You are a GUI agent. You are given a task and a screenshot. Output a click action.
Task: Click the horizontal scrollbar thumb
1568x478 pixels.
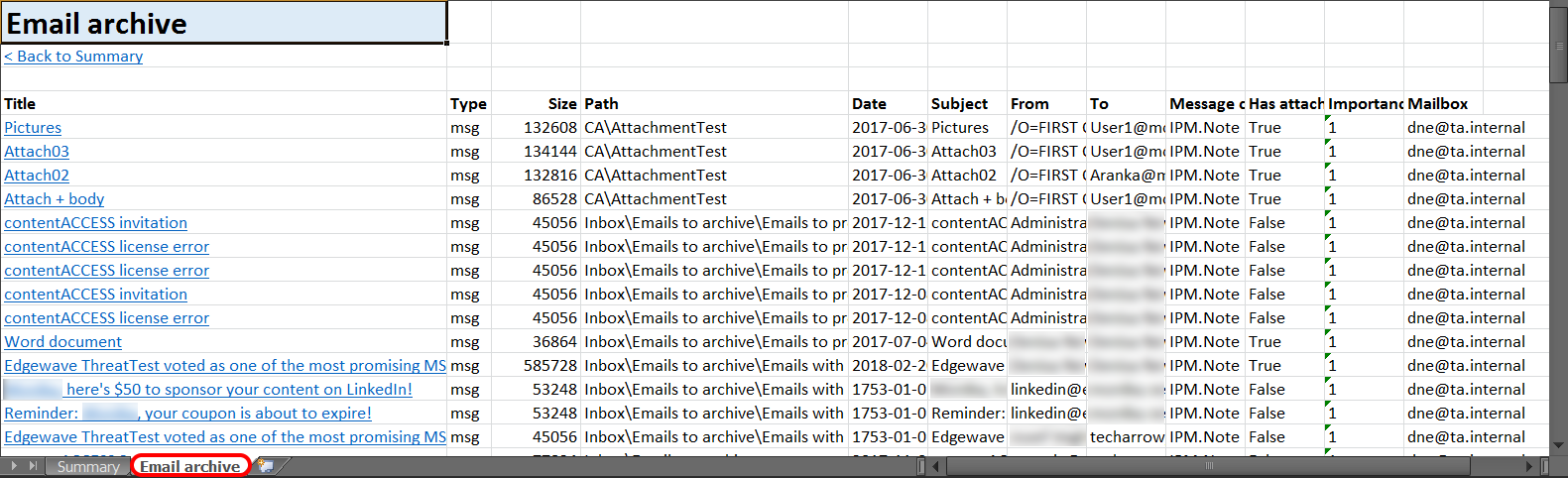pyautogui.click(x=1208, y=466)
